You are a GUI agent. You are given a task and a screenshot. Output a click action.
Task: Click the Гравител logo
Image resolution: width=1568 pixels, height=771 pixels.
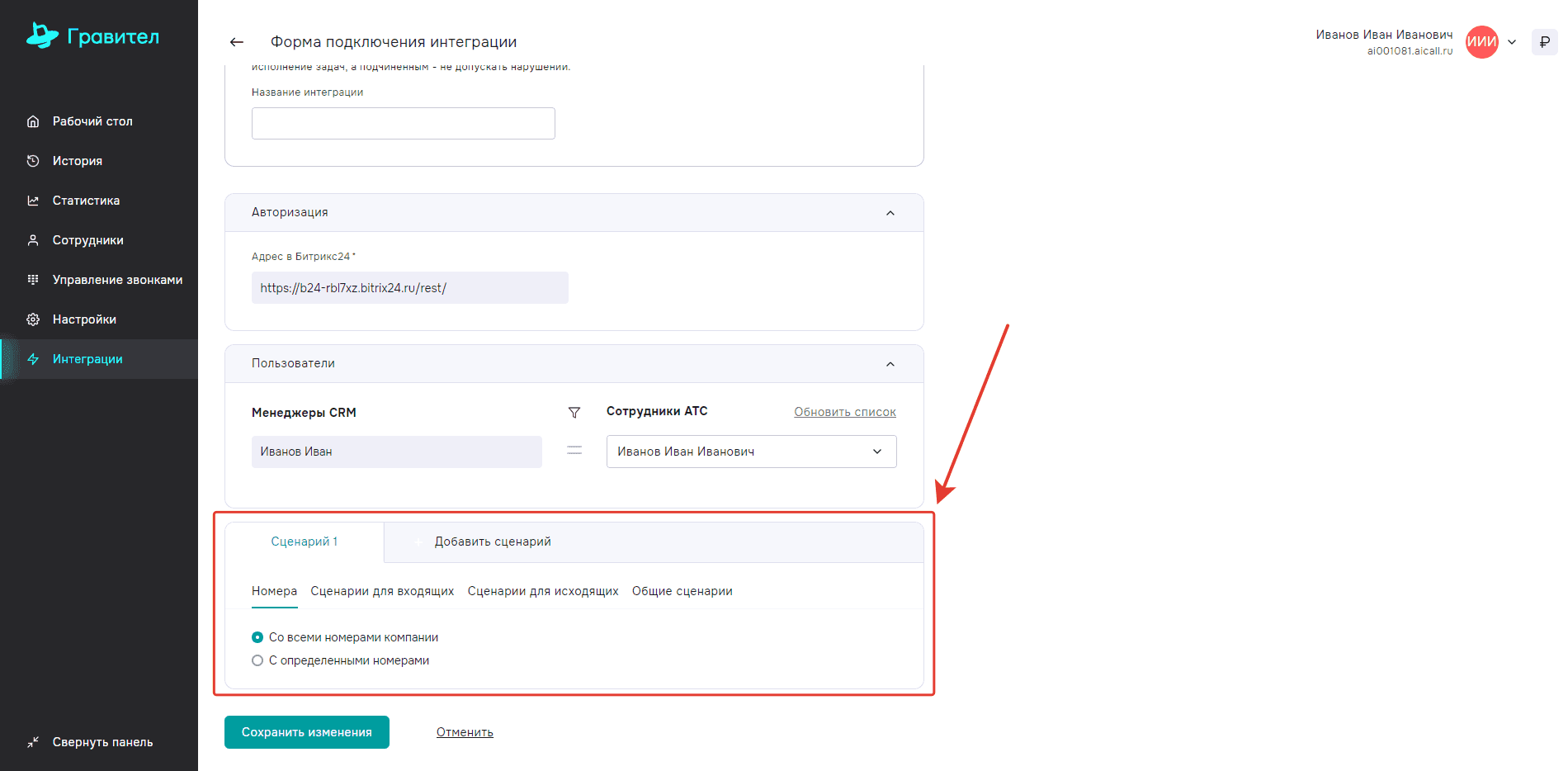[92, 36]
